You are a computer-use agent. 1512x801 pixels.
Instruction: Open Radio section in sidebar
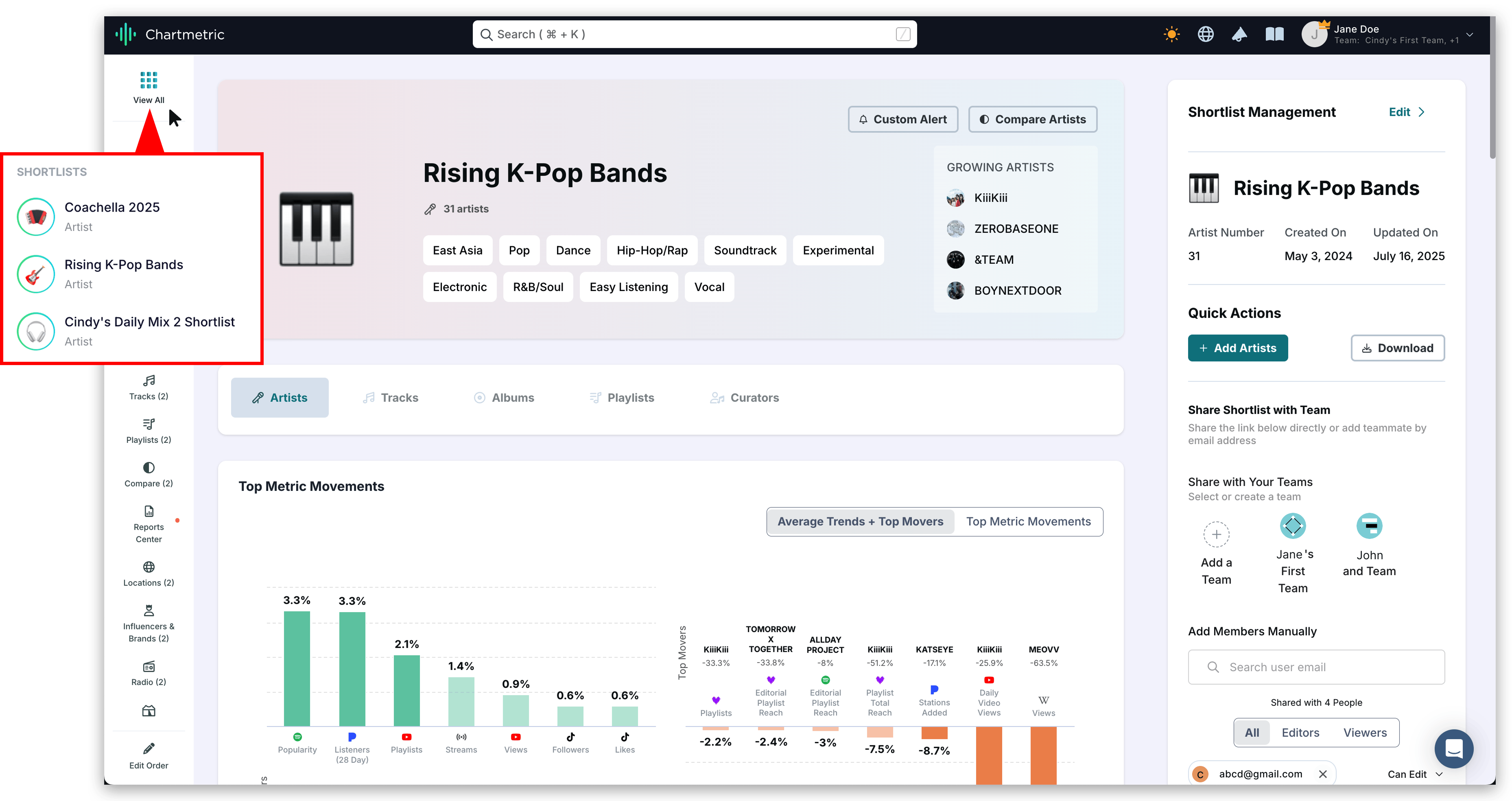point(149,673)
